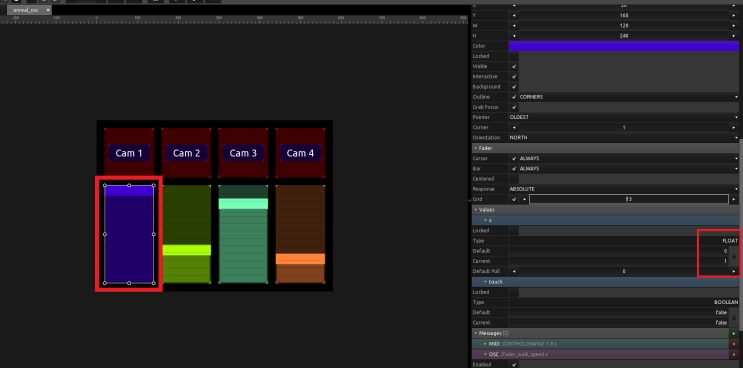Viewport: 743px width, 368px height.
Task: Enable the Centered checkbox
Action: [514, 179]
